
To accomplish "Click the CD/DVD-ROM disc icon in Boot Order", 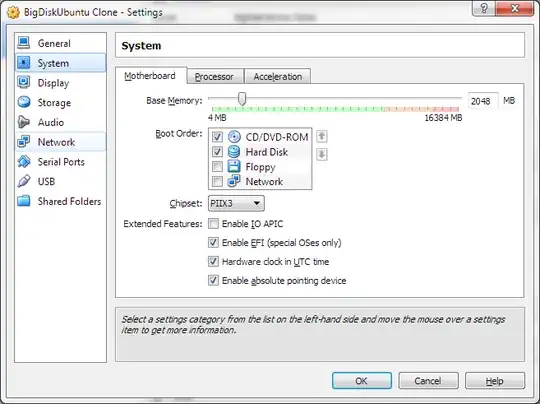I will tap(234, 137).
